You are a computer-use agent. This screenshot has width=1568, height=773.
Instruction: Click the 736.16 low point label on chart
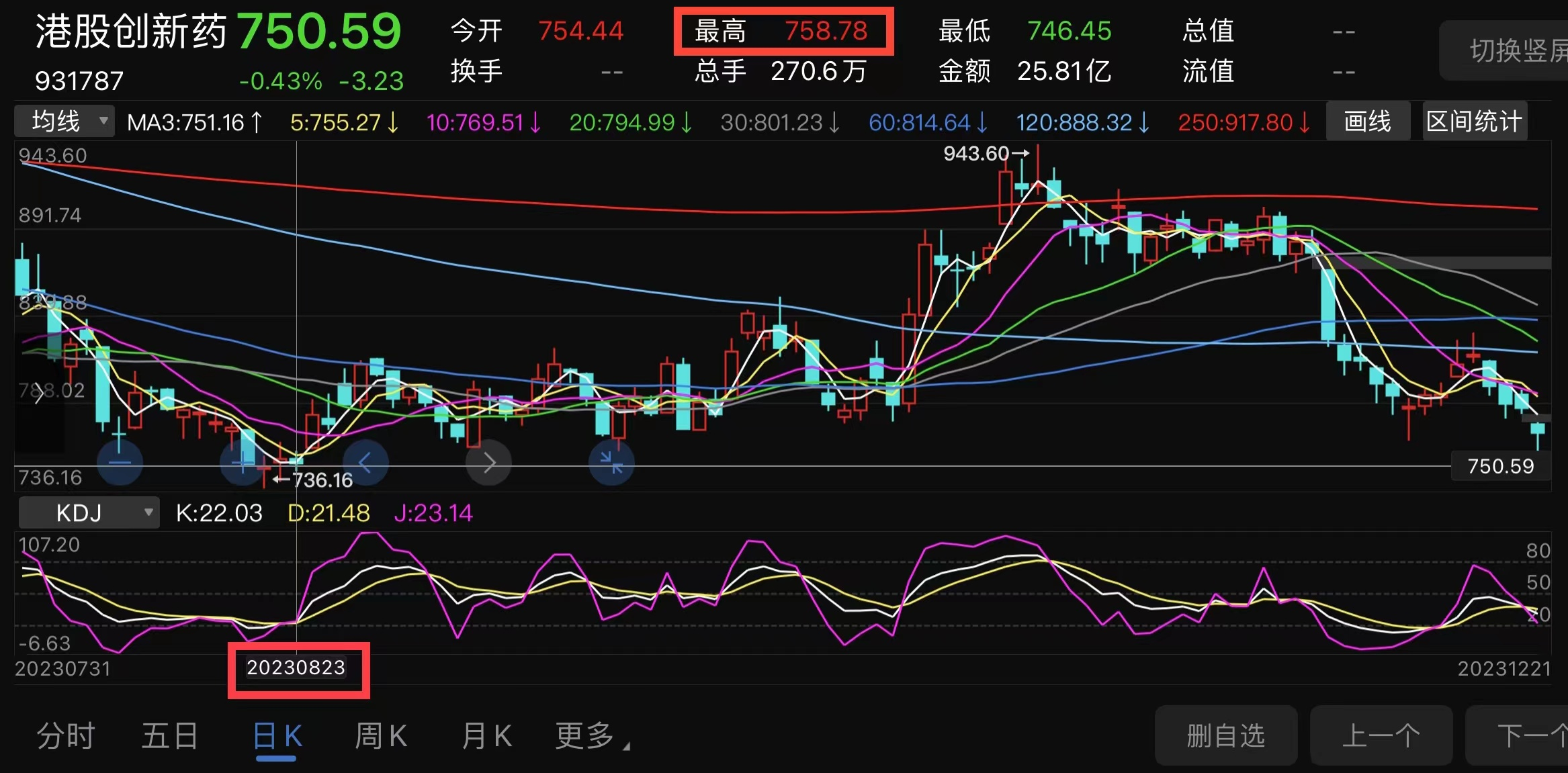click(x=312, y=480)
